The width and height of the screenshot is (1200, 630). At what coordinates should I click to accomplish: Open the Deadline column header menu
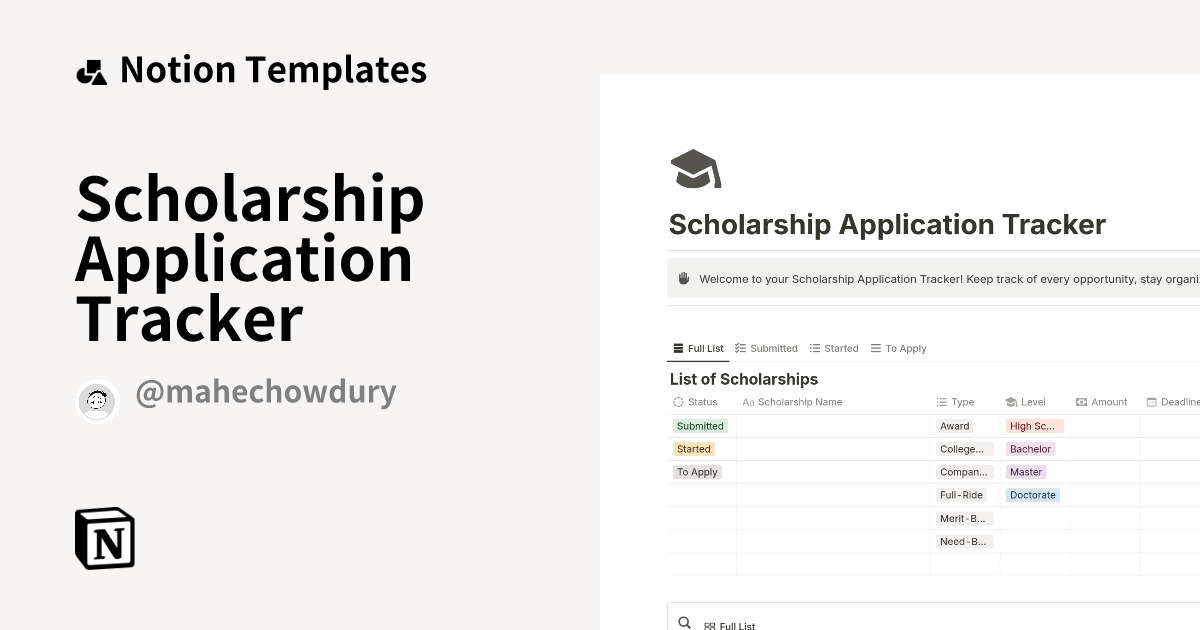point(1174,402)
